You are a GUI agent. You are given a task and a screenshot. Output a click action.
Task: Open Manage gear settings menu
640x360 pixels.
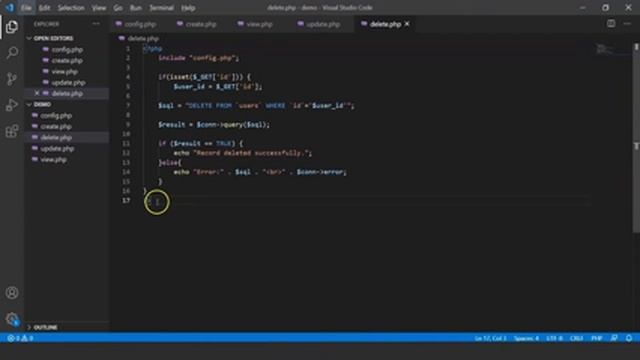(12, 319)
